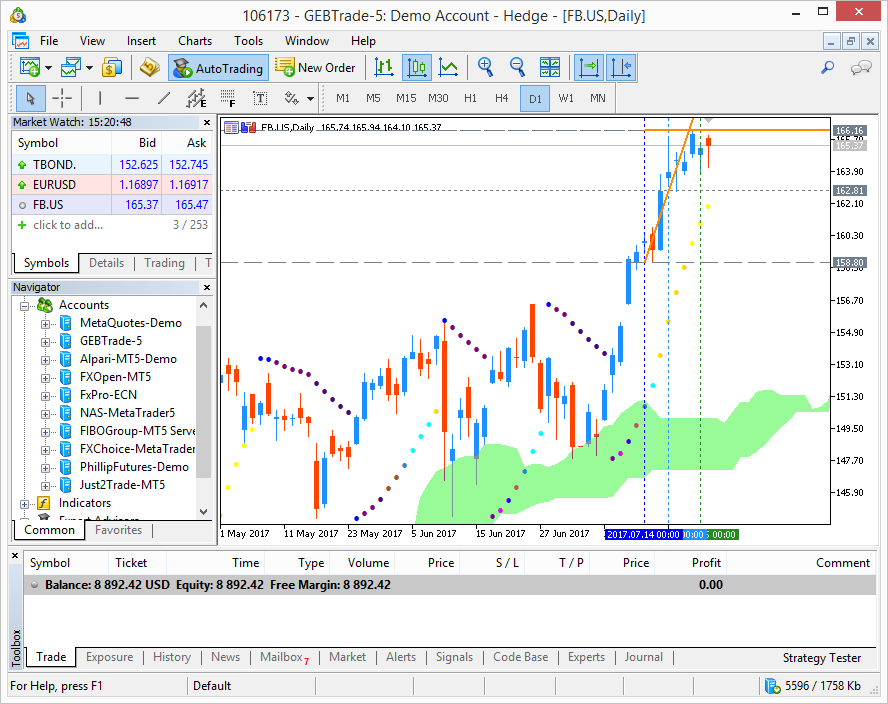Open the Mailbox tab in Toolbox
This screenshot has width=888, height=704.
pyautogui.click(x=284, y=657)
